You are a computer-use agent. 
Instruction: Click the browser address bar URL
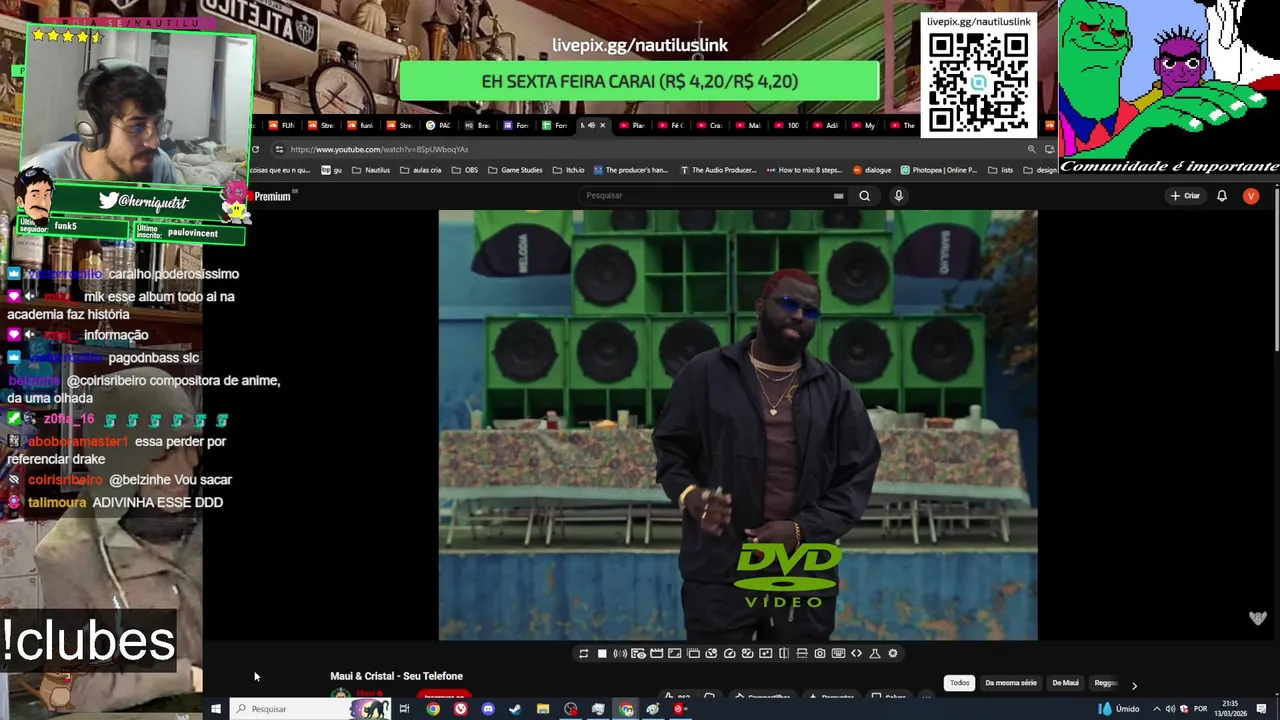[379, 149]
